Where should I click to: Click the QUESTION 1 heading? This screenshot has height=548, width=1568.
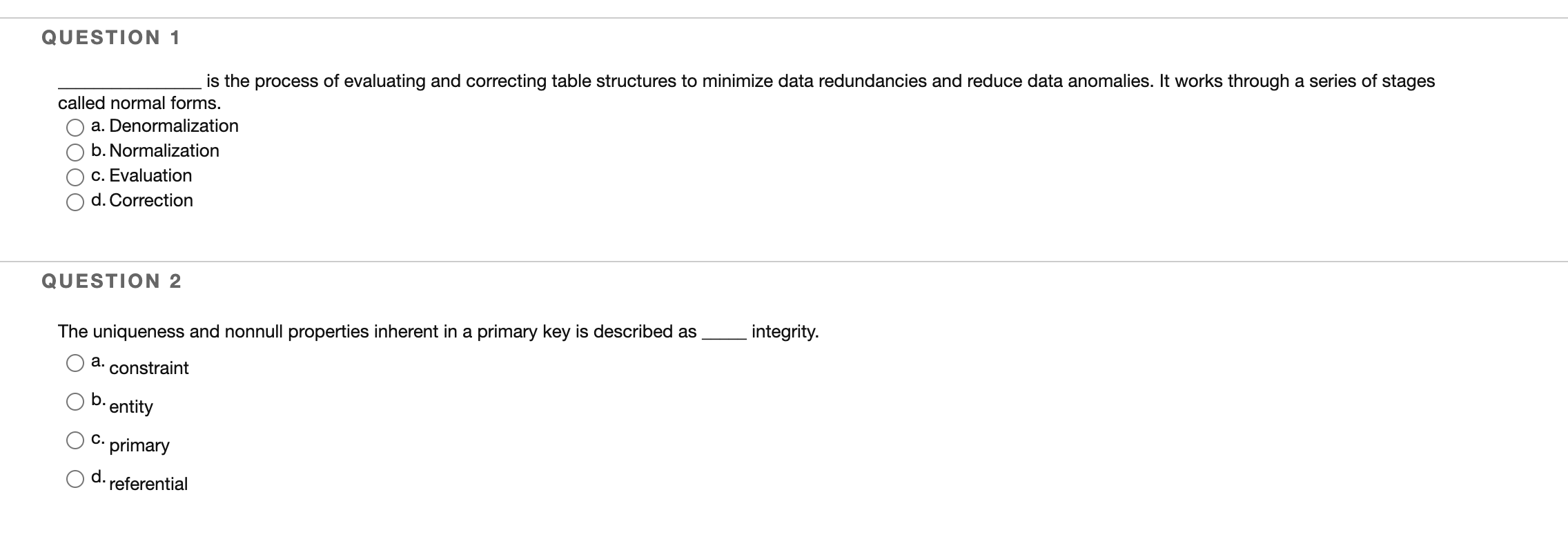(111, 37)
